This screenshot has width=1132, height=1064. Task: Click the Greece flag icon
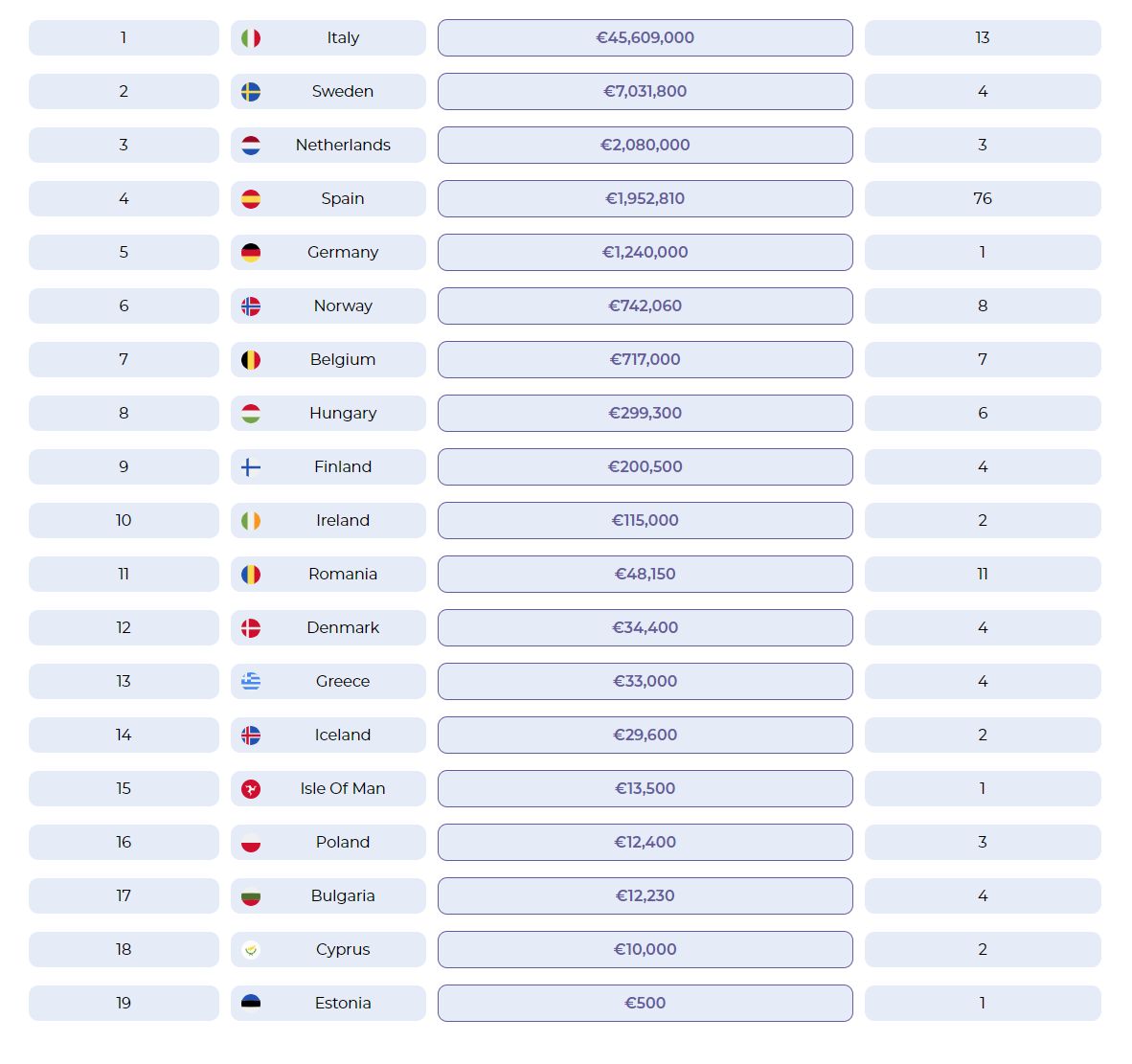(x=251, y=681)
